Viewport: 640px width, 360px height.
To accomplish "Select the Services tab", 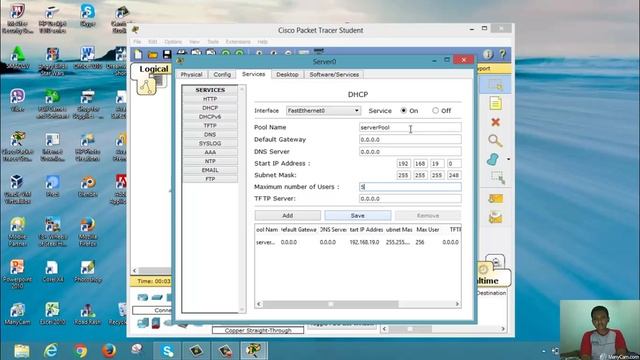I will [253, 74].
